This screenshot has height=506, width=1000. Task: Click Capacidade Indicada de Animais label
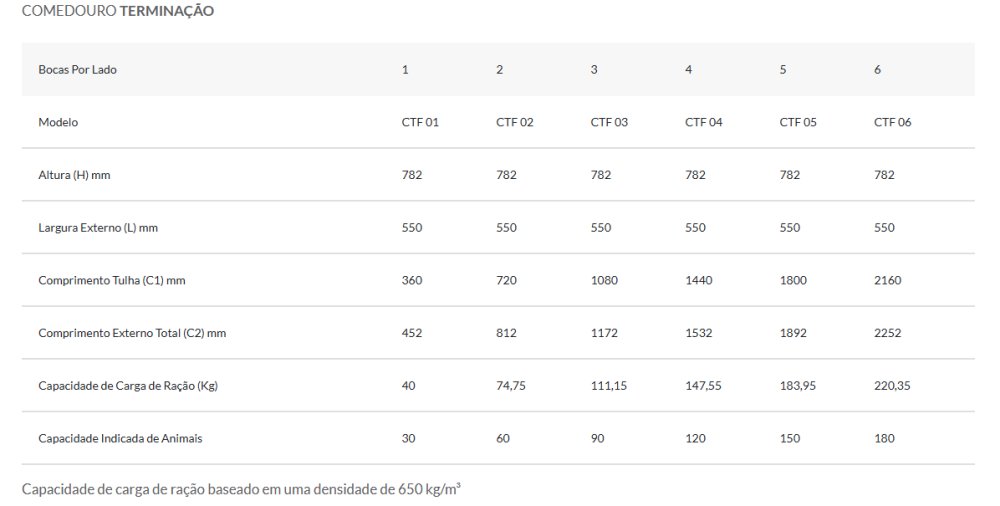pyautogui.click(x=111, y=438)
